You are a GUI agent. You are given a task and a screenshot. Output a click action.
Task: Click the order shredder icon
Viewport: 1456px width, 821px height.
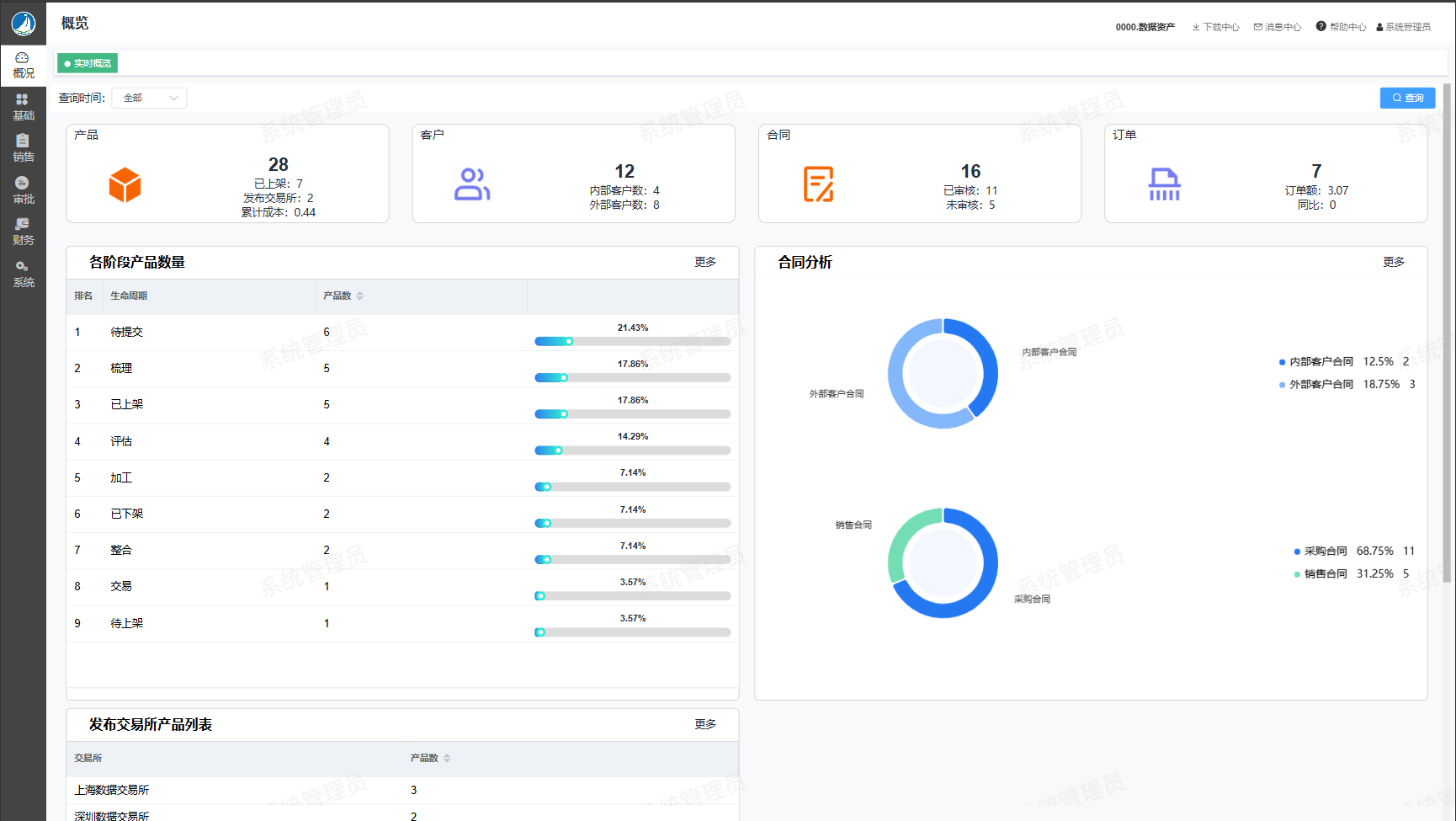pos(1164,184)
